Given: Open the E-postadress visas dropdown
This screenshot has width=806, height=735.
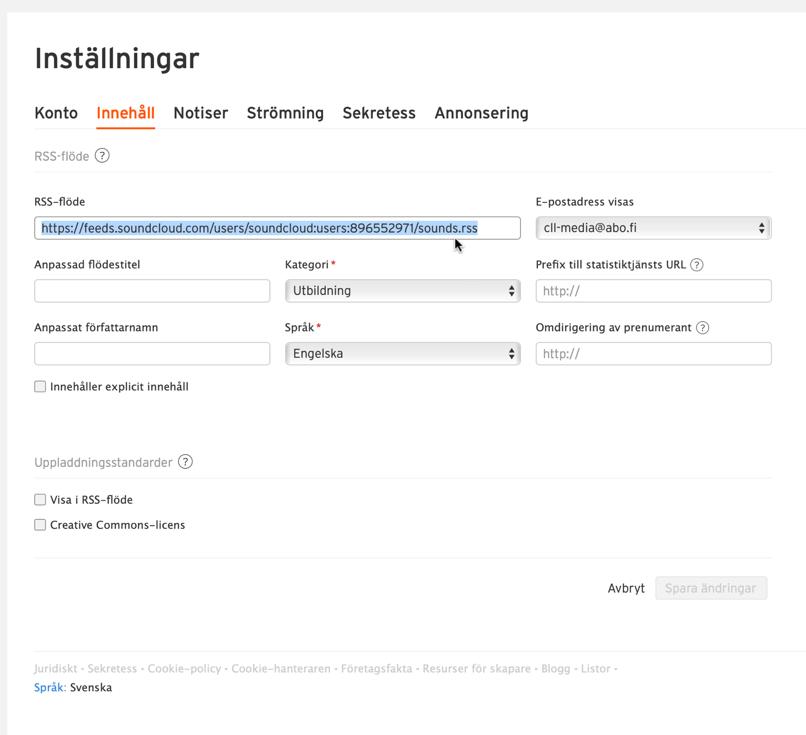Looking at the screenshot, I should [653, 228].
